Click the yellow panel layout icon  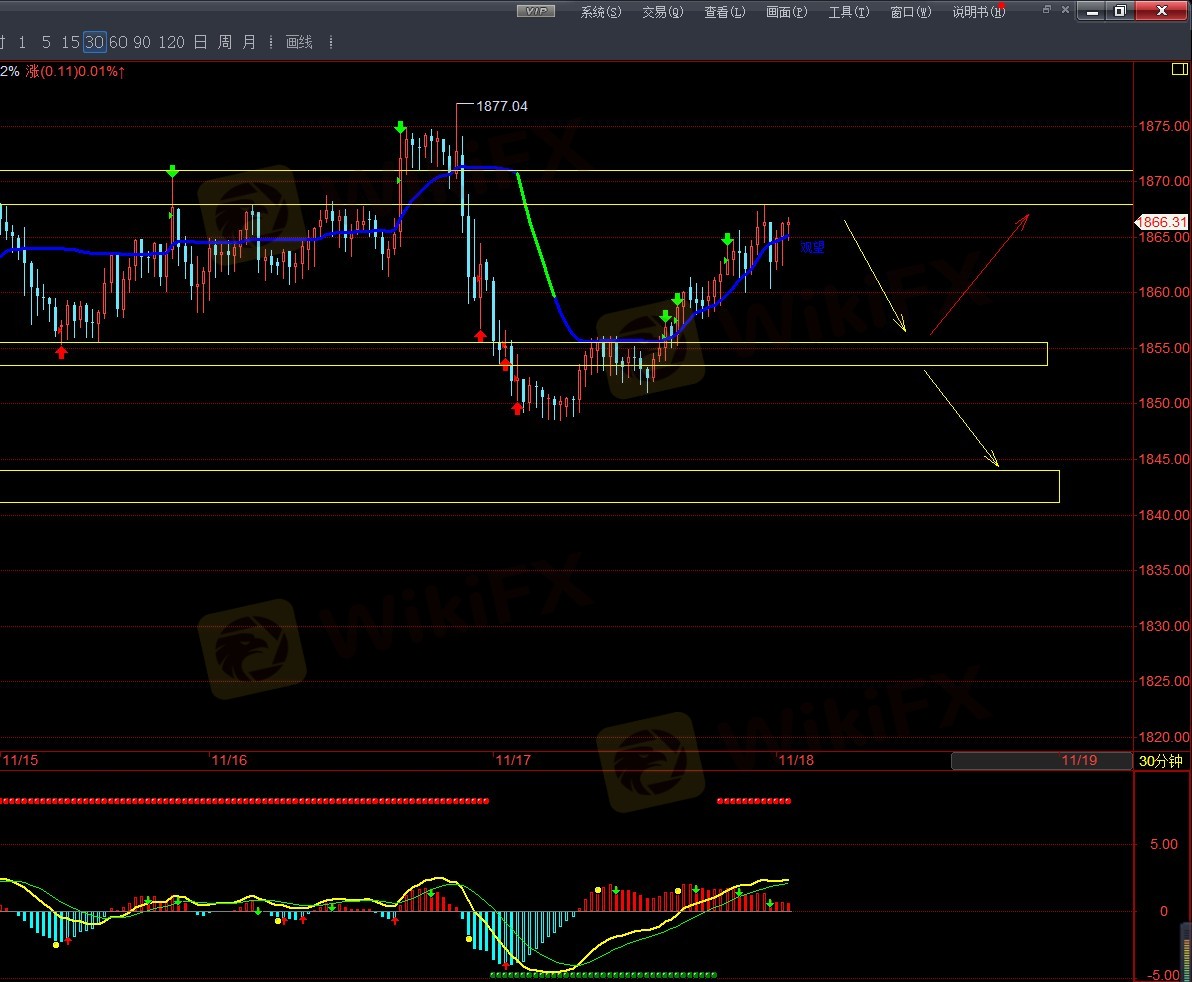(1179, 70)
